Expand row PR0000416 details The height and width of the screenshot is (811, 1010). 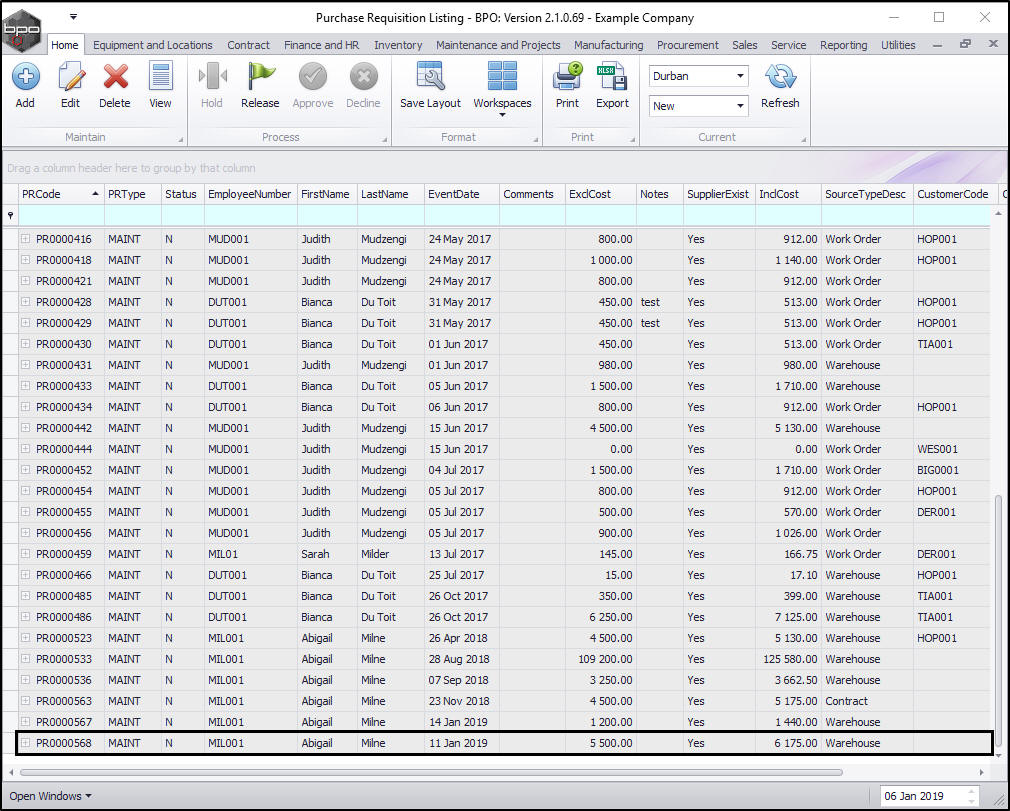(26, 239)
